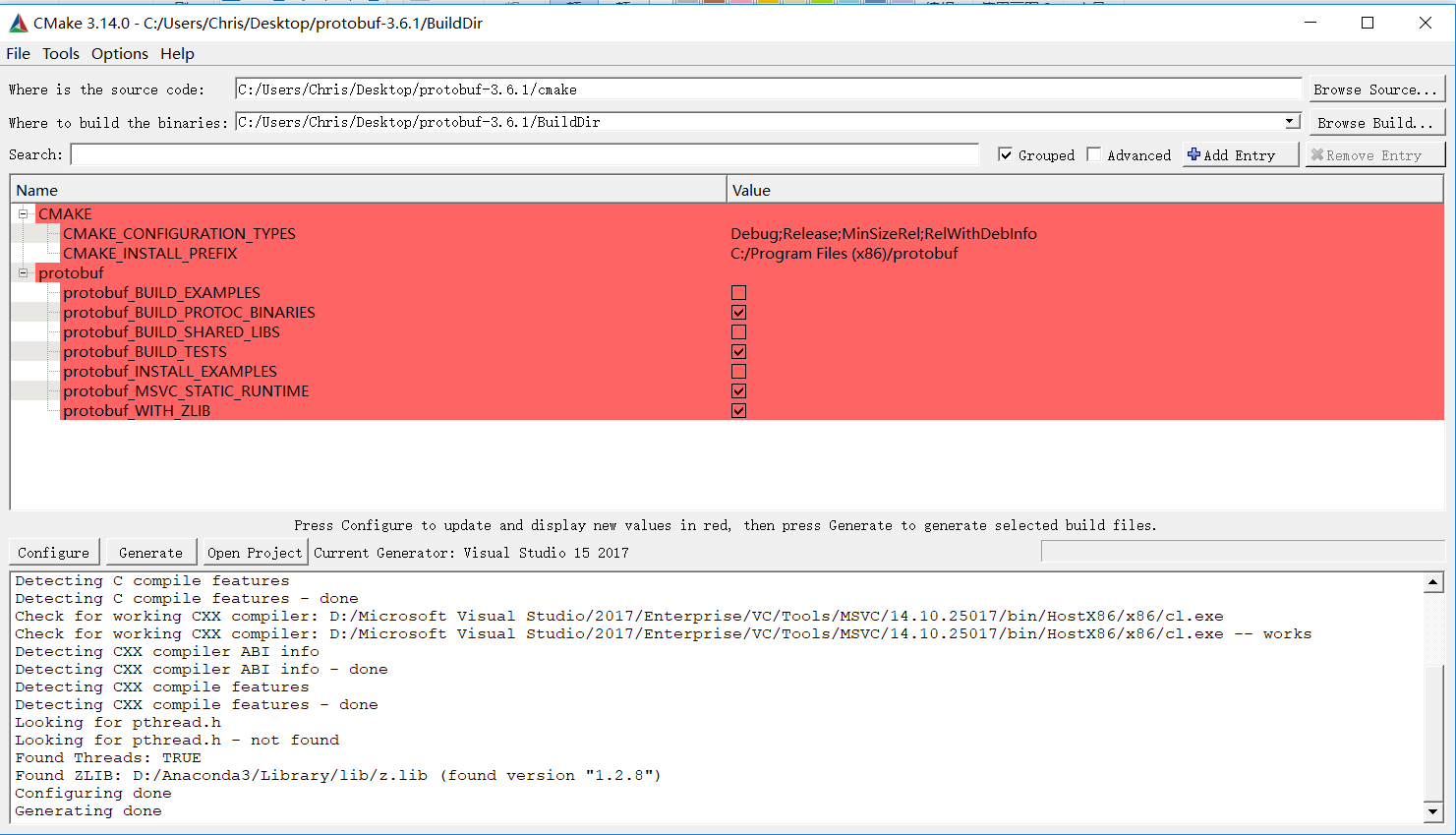Select protobuf_BUILD_PROTOC_BINARIES row name

[x=189, y=312]
